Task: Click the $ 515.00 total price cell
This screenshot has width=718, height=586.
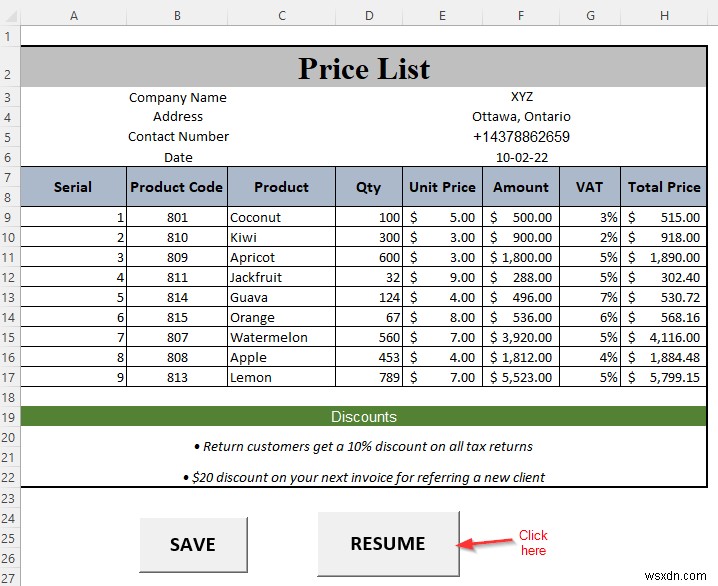Action: pyautogui.click(x=664, y=217)
